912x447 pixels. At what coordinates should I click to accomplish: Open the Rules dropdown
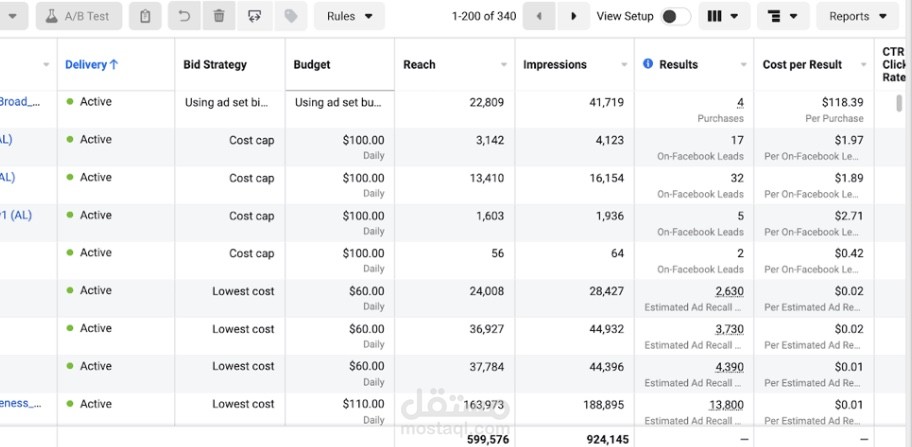(x=349, y=16)
